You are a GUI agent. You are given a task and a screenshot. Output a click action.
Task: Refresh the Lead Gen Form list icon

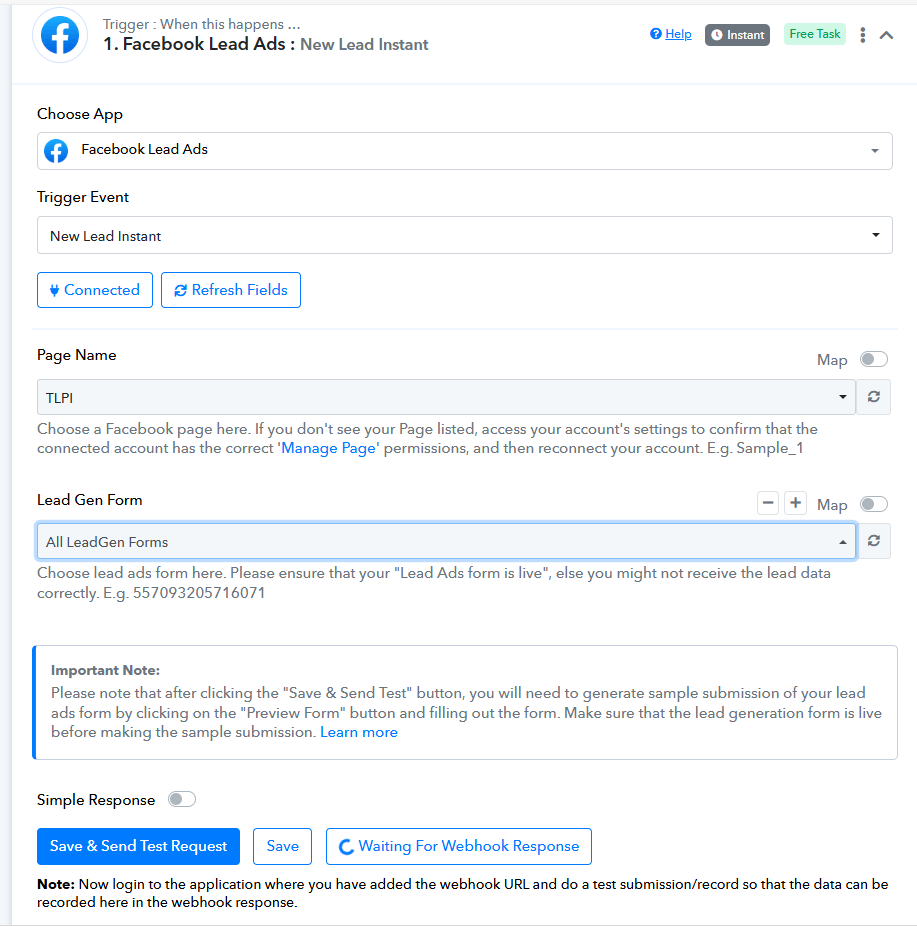[874, 541]
